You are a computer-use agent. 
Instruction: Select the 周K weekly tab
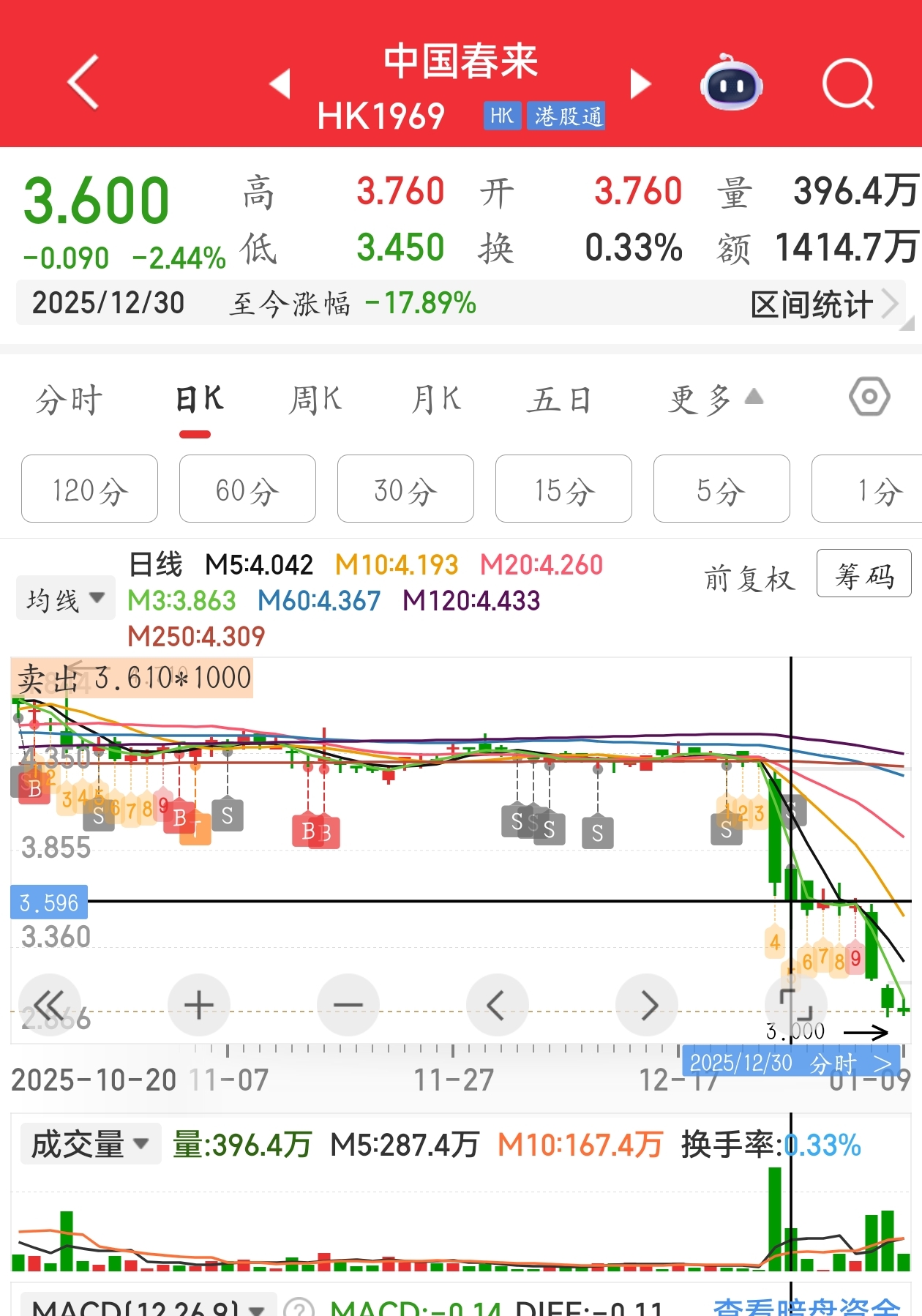(x=315, y=400)
